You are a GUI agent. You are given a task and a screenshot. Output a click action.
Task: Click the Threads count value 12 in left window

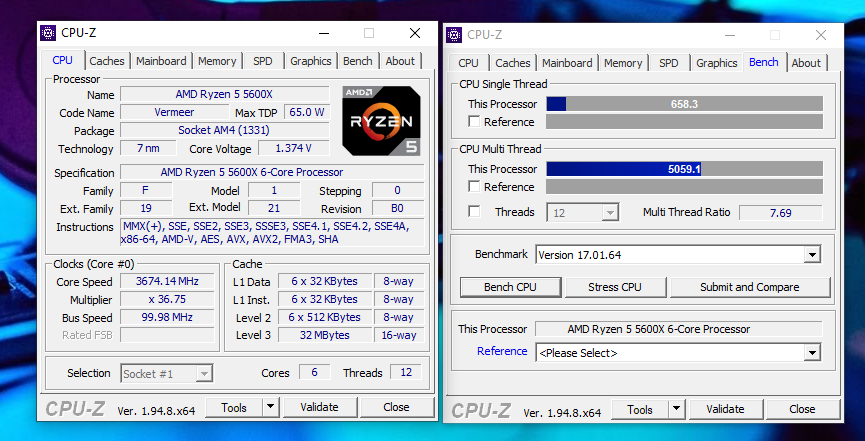click(x=406, y=373)
